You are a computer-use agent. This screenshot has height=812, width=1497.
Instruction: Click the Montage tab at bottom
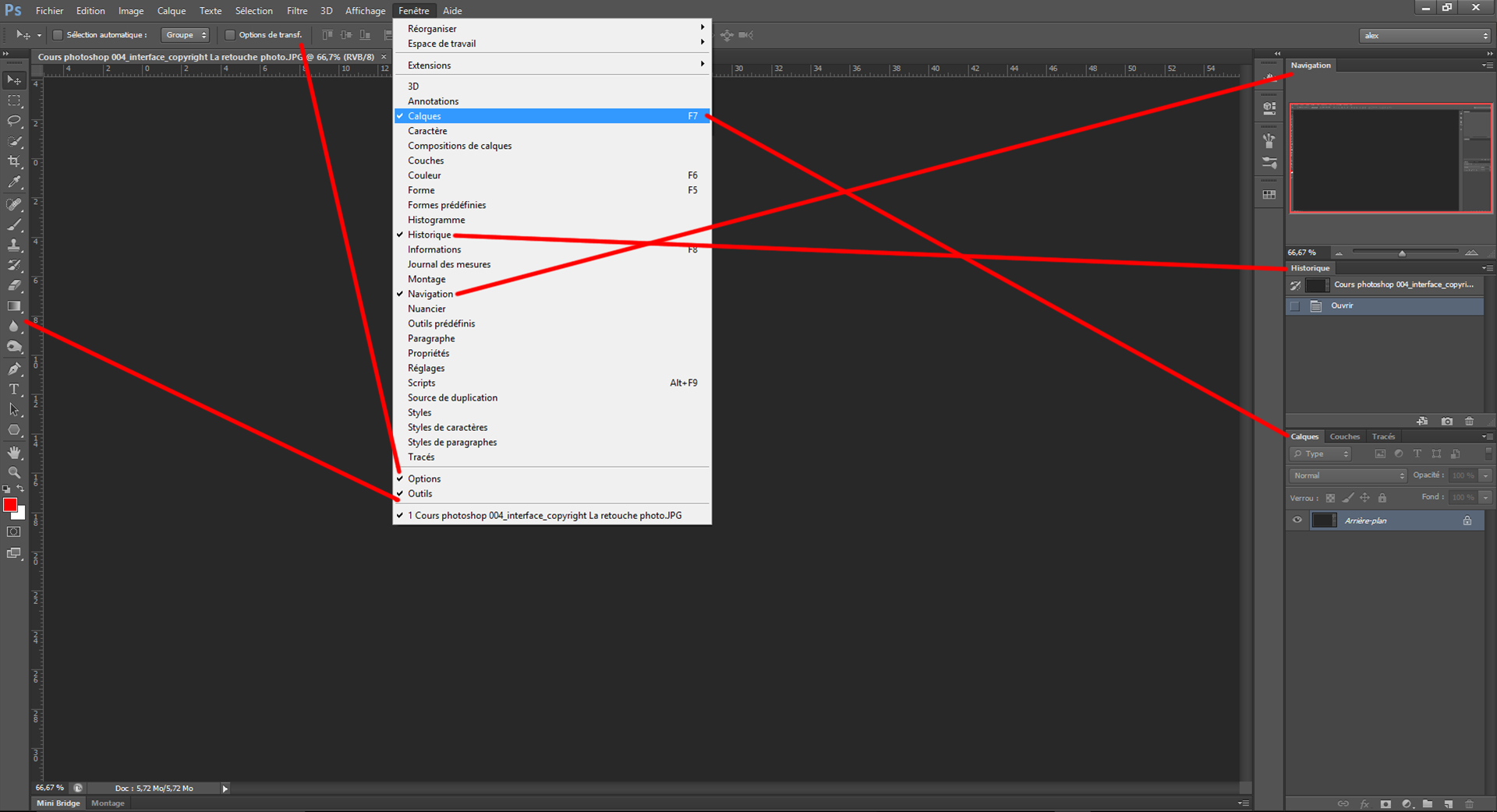click(108, 803)
